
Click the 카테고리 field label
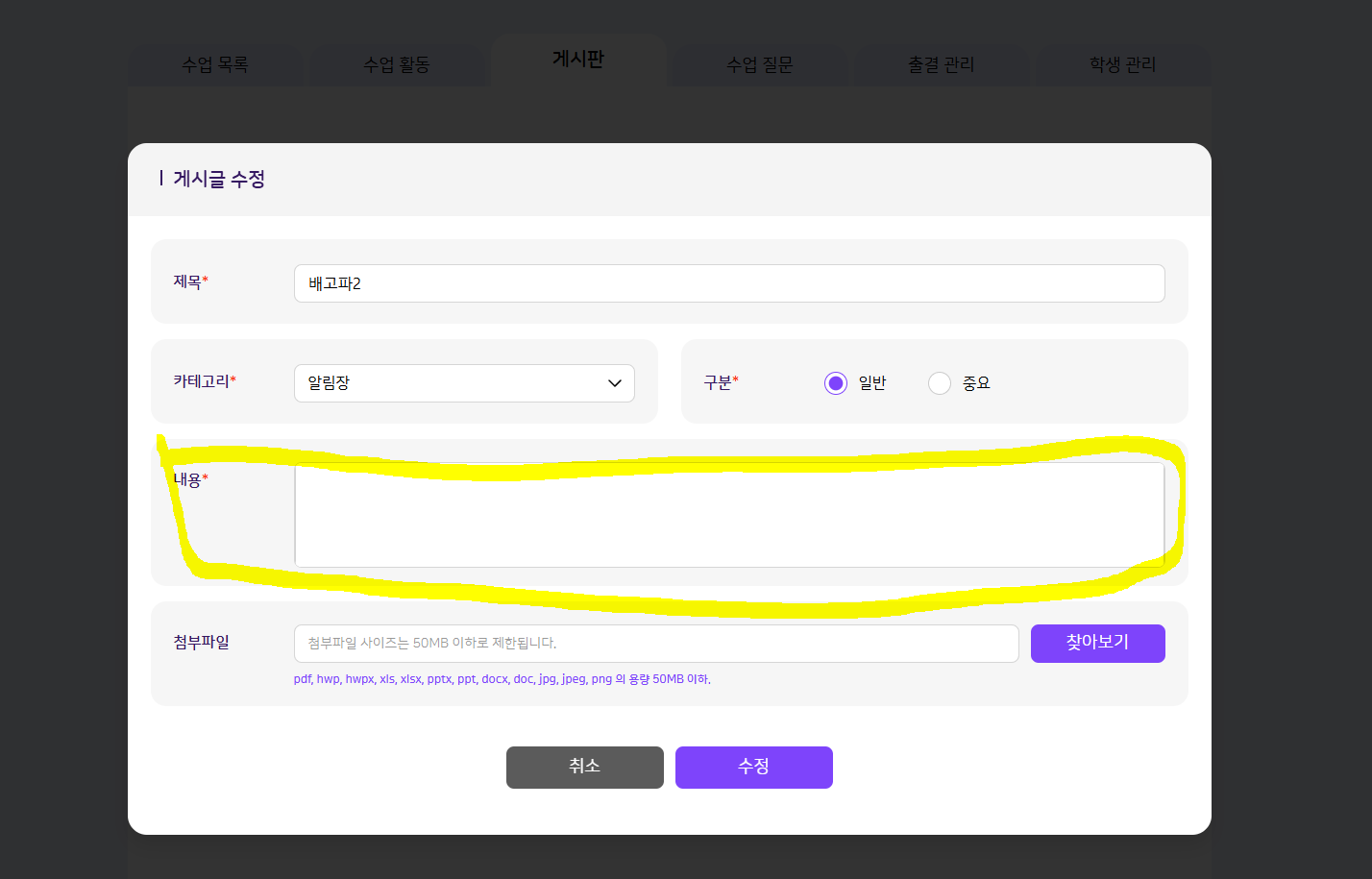pos(204,381)
